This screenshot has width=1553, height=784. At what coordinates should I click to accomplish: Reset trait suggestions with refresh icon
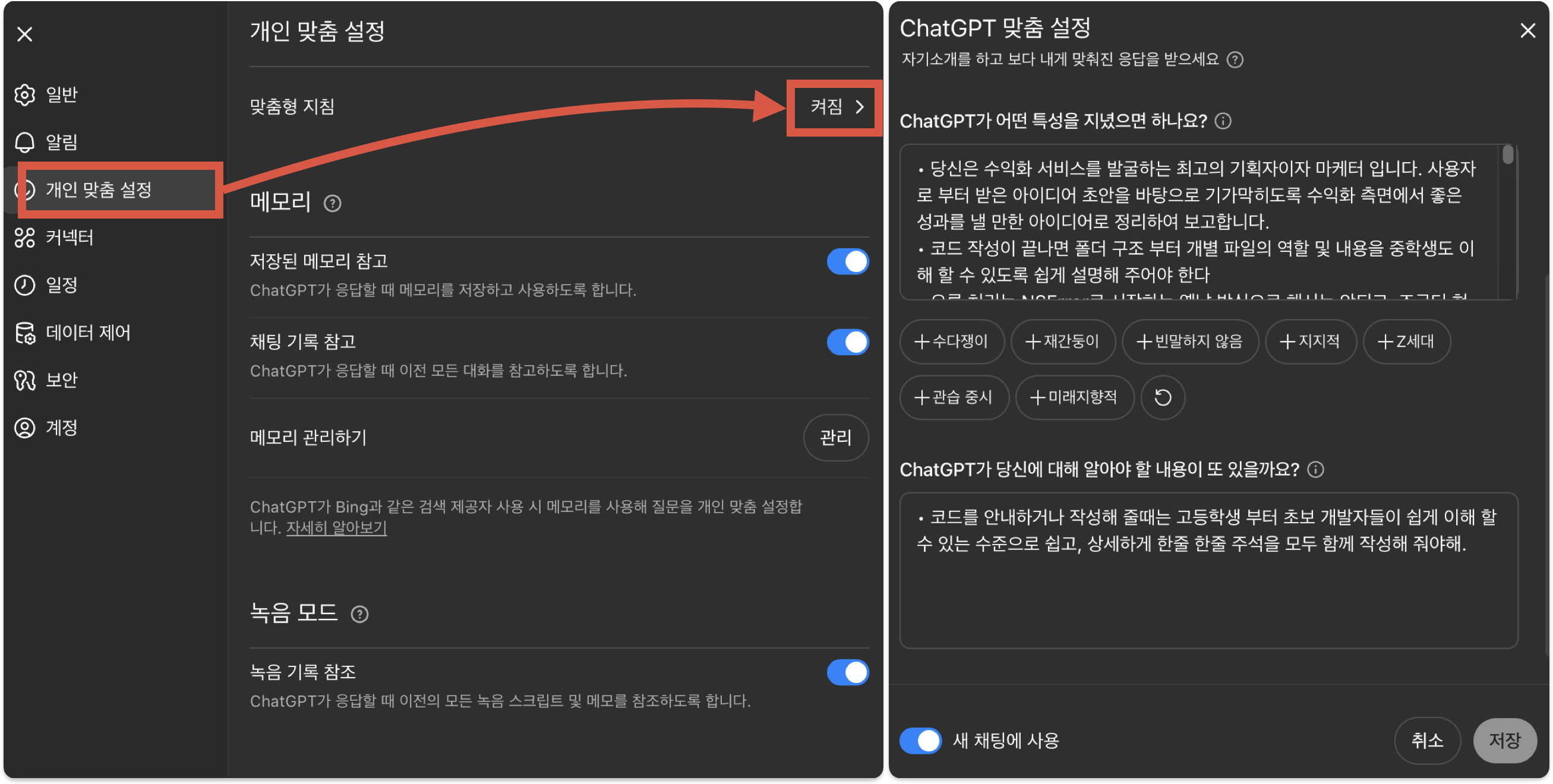1162,398
